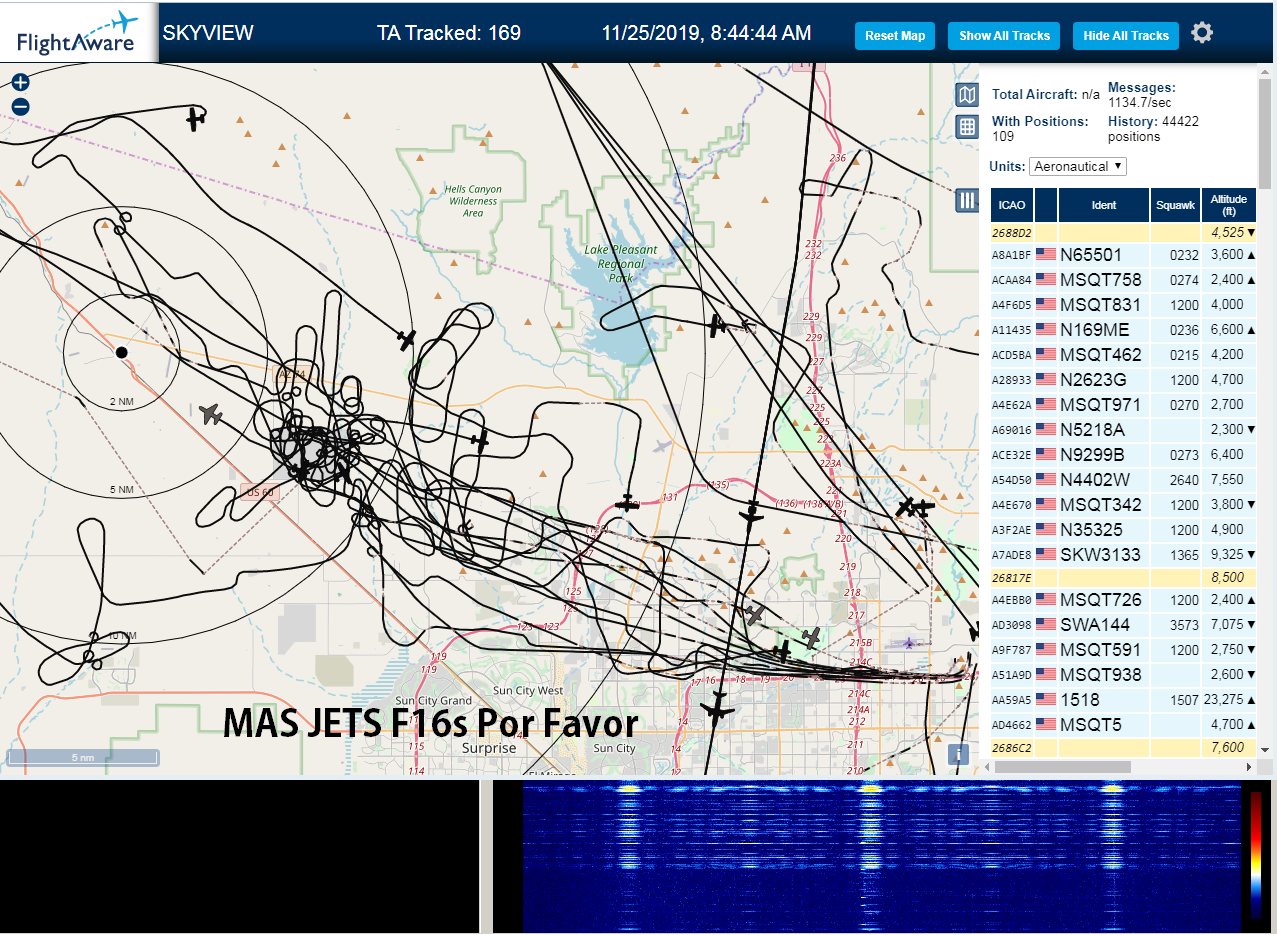Click the US flag in the row with Ident 1518
This screenshot has width=1277, height=935.
[1046, 699]
